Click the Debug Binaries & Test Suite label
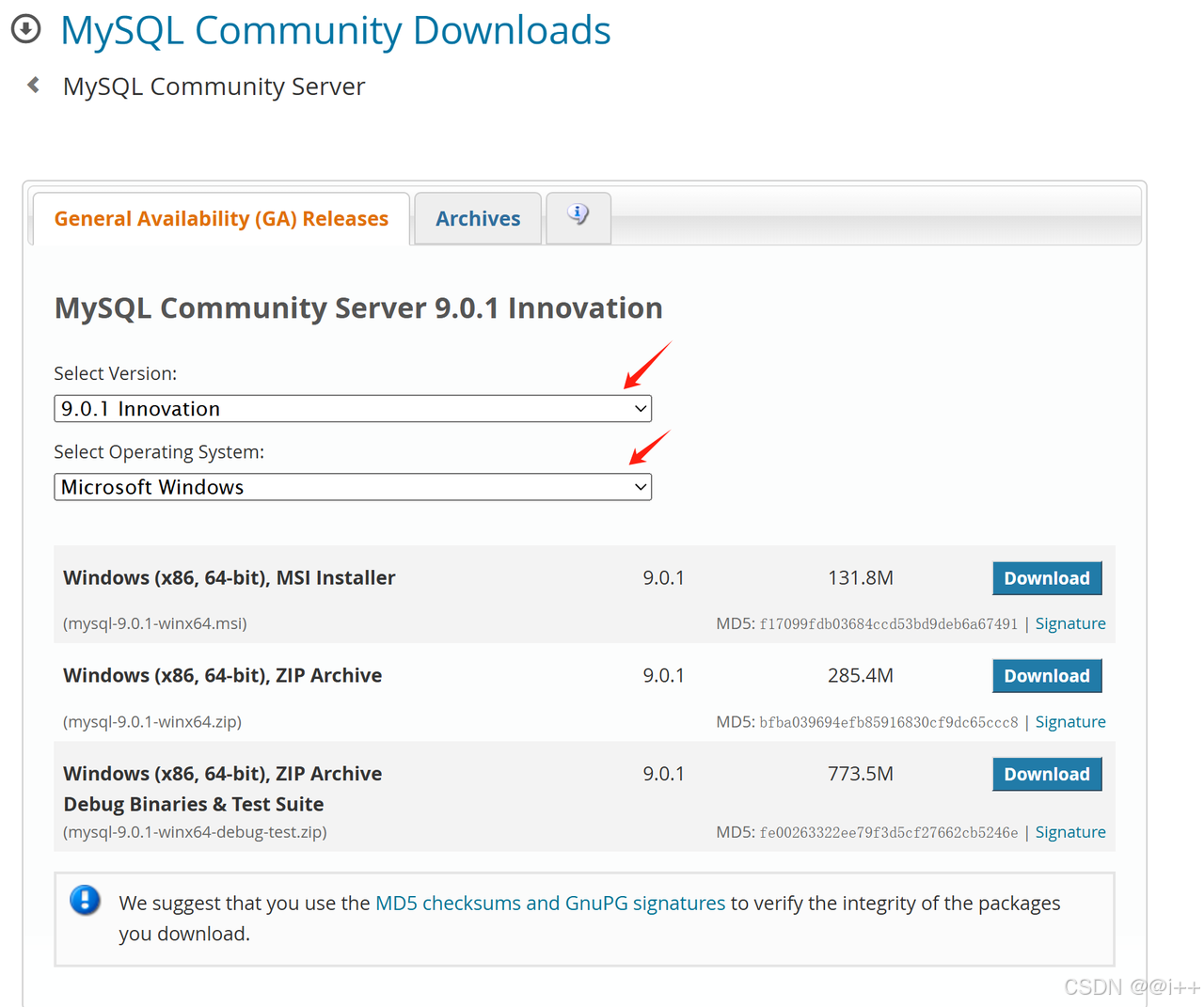The height and width of the screenshot is (1007, 1204). (194, 804)
